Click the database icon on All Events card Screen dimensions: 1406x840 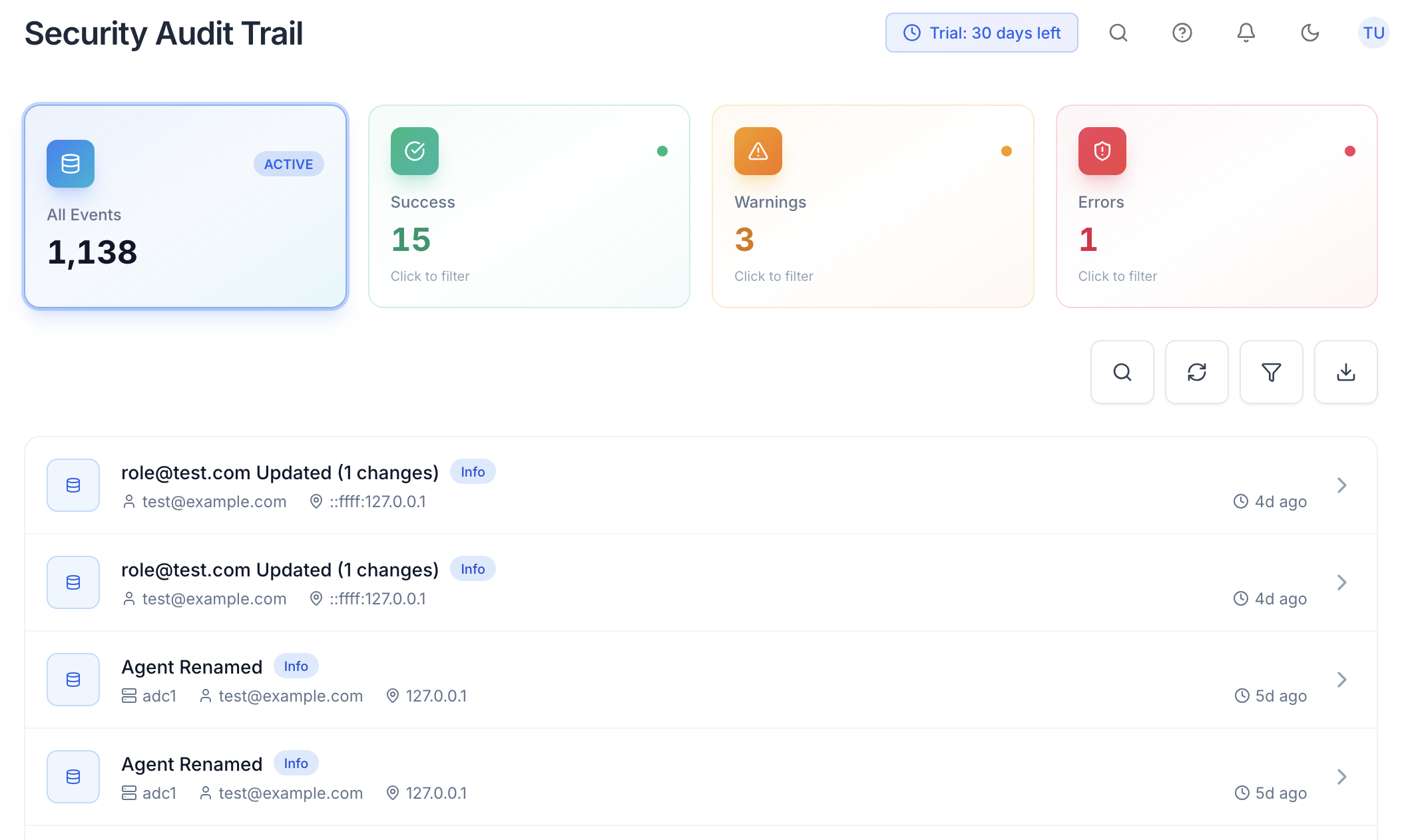pos(70,164)
